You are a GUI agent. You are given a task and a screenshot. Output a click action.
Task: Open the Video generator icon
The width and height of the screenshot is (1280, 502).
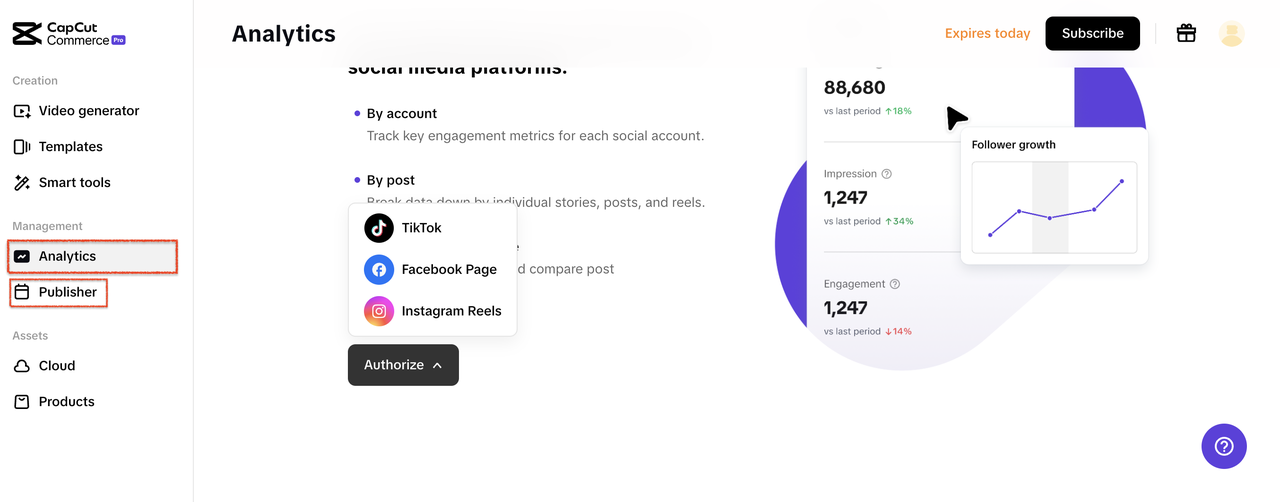point(22,111)
